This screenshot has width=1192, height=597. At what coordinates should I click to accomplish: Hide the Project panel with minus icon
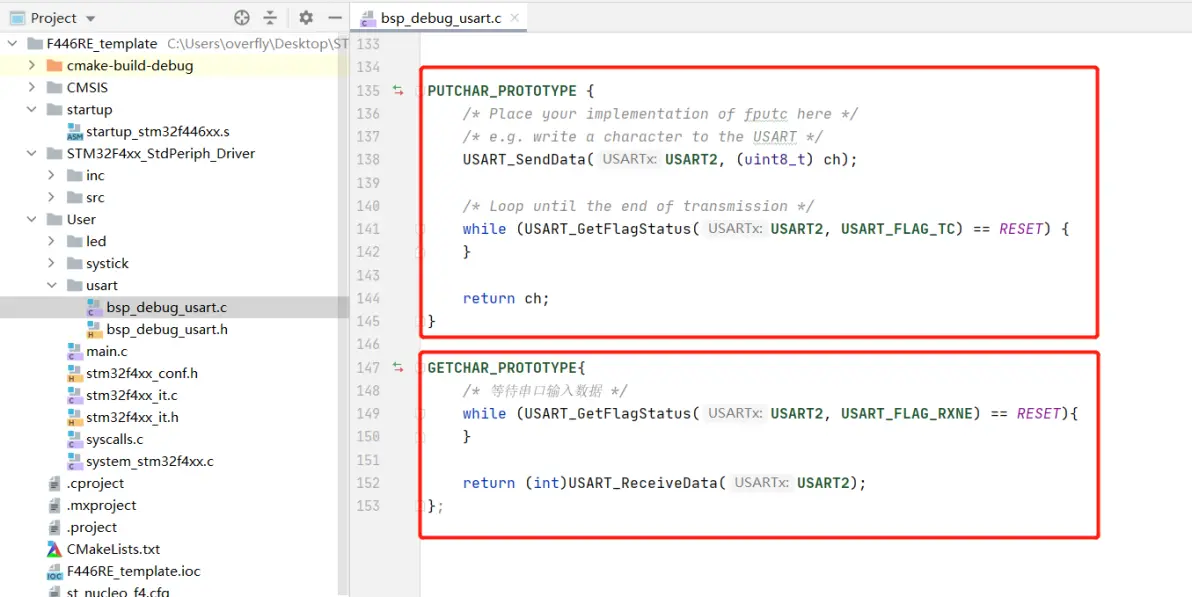[335, 18]
